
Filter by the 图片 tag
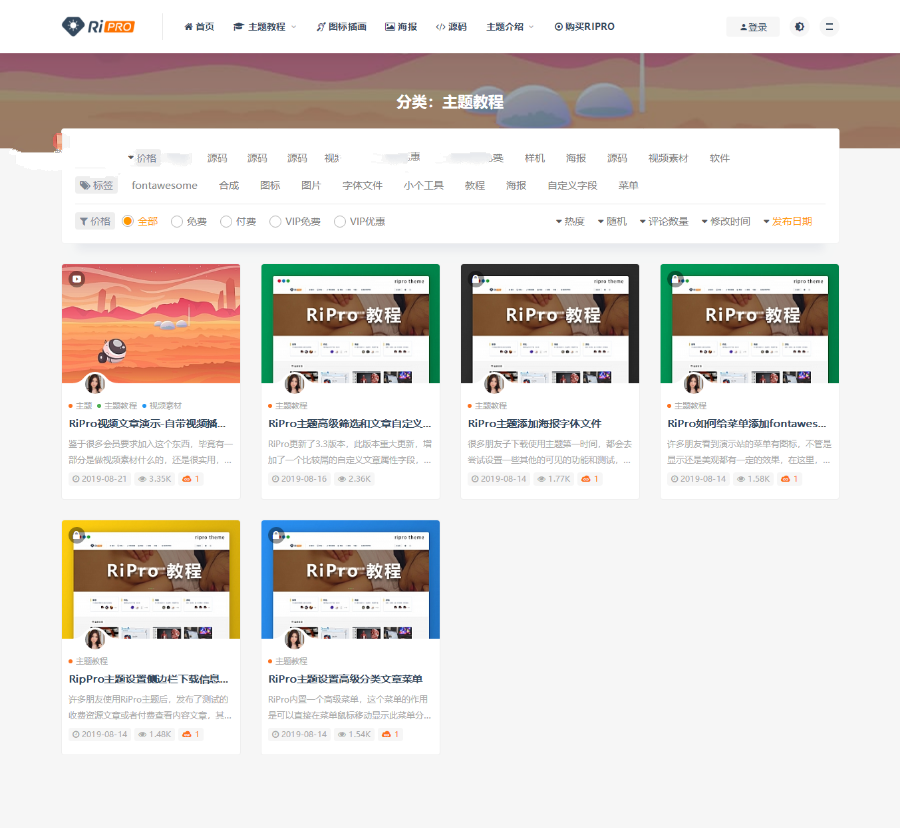click(311, 185)
